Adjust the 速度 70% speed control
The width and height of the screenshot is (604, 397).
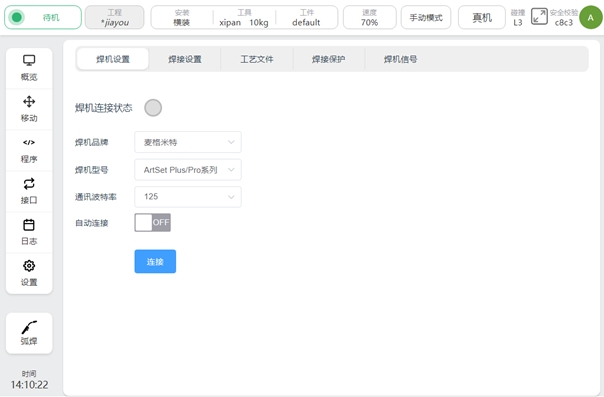pos(369,17)
